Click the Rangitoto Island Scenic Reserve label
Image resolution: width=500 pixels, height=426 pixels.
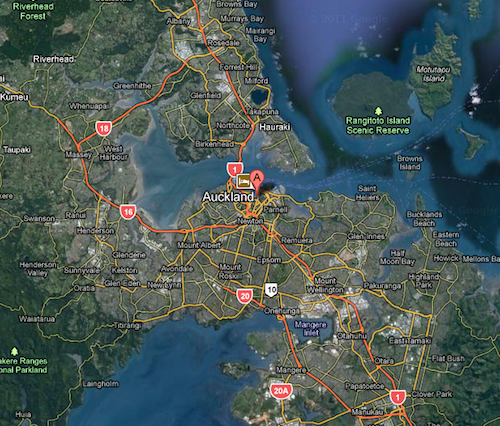coord(378,125)
